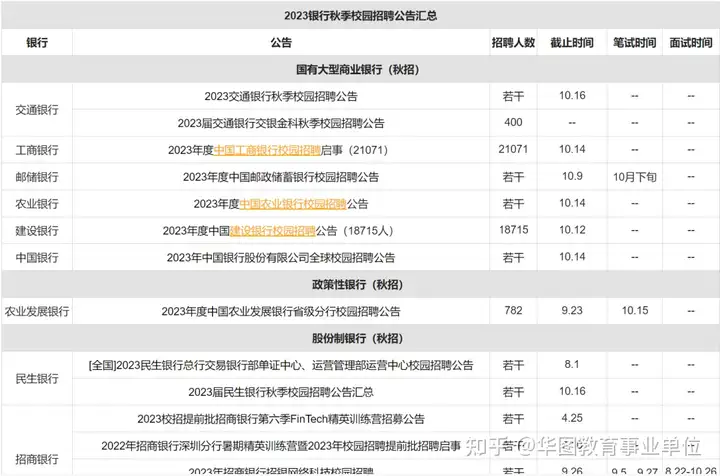Select 2023届交通银行交银金科秋季校园招聘公告 announcement text
This screenshot has width=720, height=476.
[281, 123]
